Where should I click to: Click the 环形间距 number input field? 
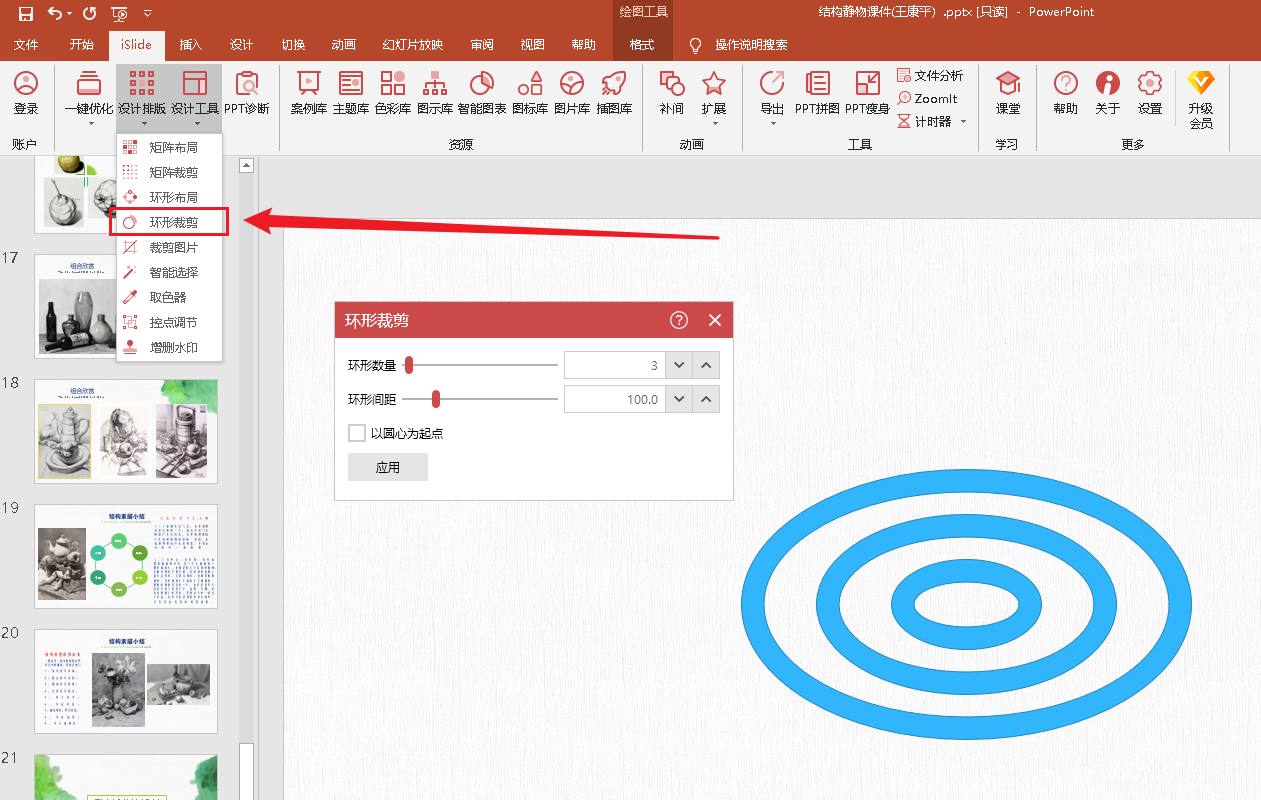pos(615,400)
